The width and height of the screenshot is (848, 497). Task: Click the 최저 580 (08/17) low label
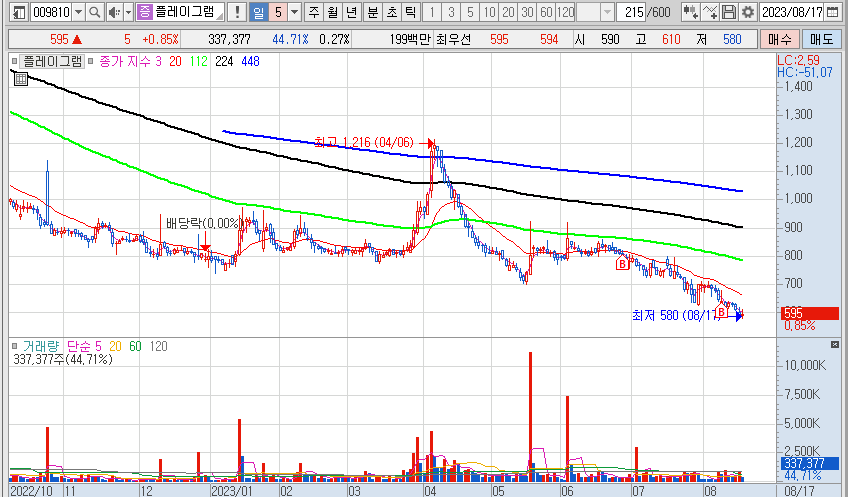tap(677, 315)
